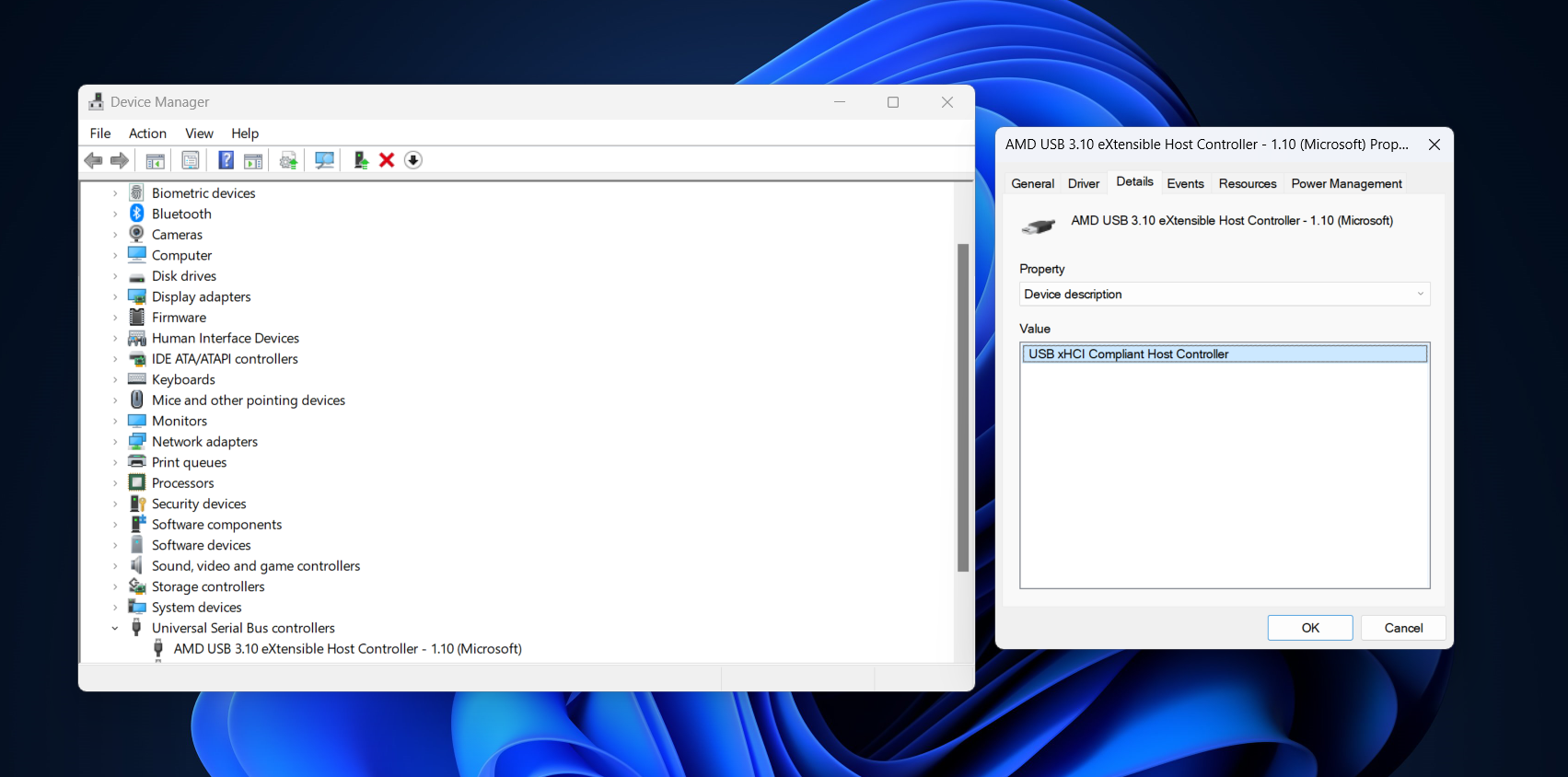1568x777 pixels.
Task: Click the Processors category icon
Action: point(137,482)
